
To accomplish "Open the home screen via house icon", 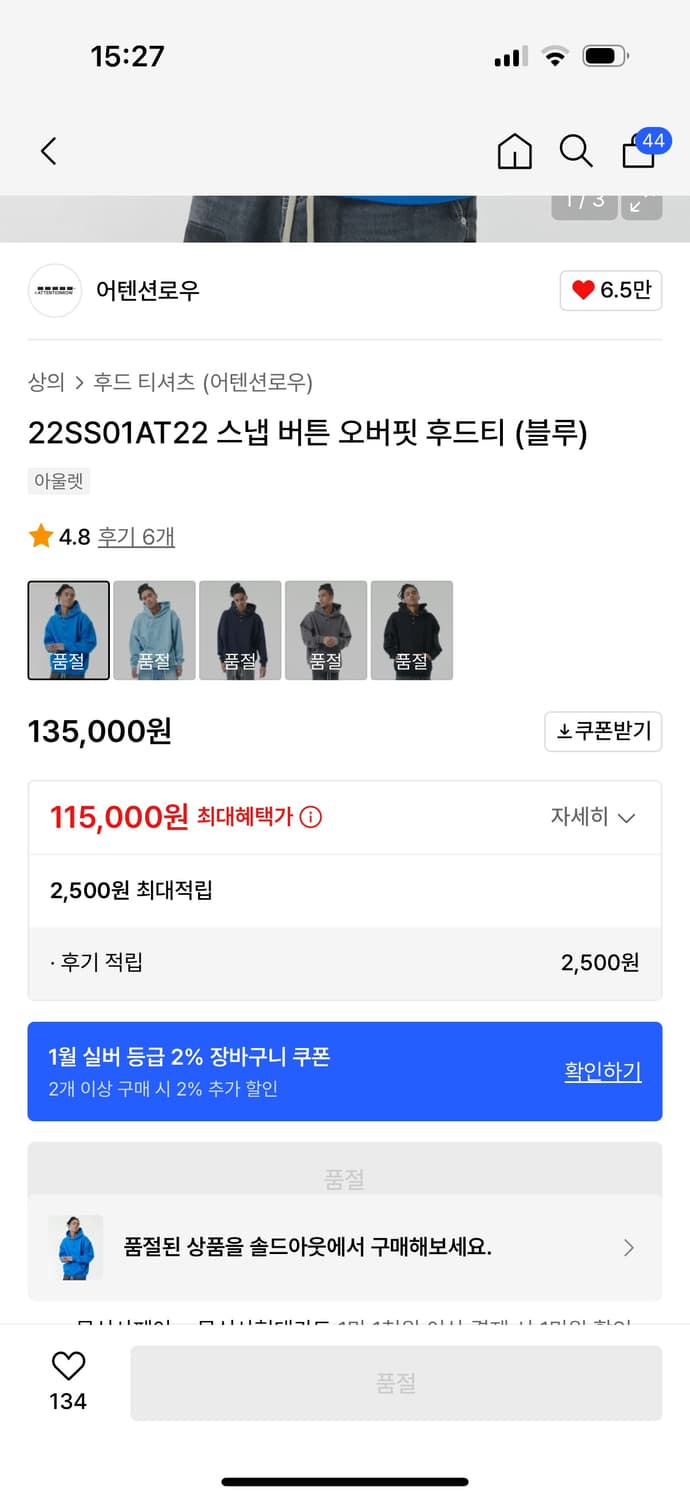I will pyautogui.click(x=513, y=151).
